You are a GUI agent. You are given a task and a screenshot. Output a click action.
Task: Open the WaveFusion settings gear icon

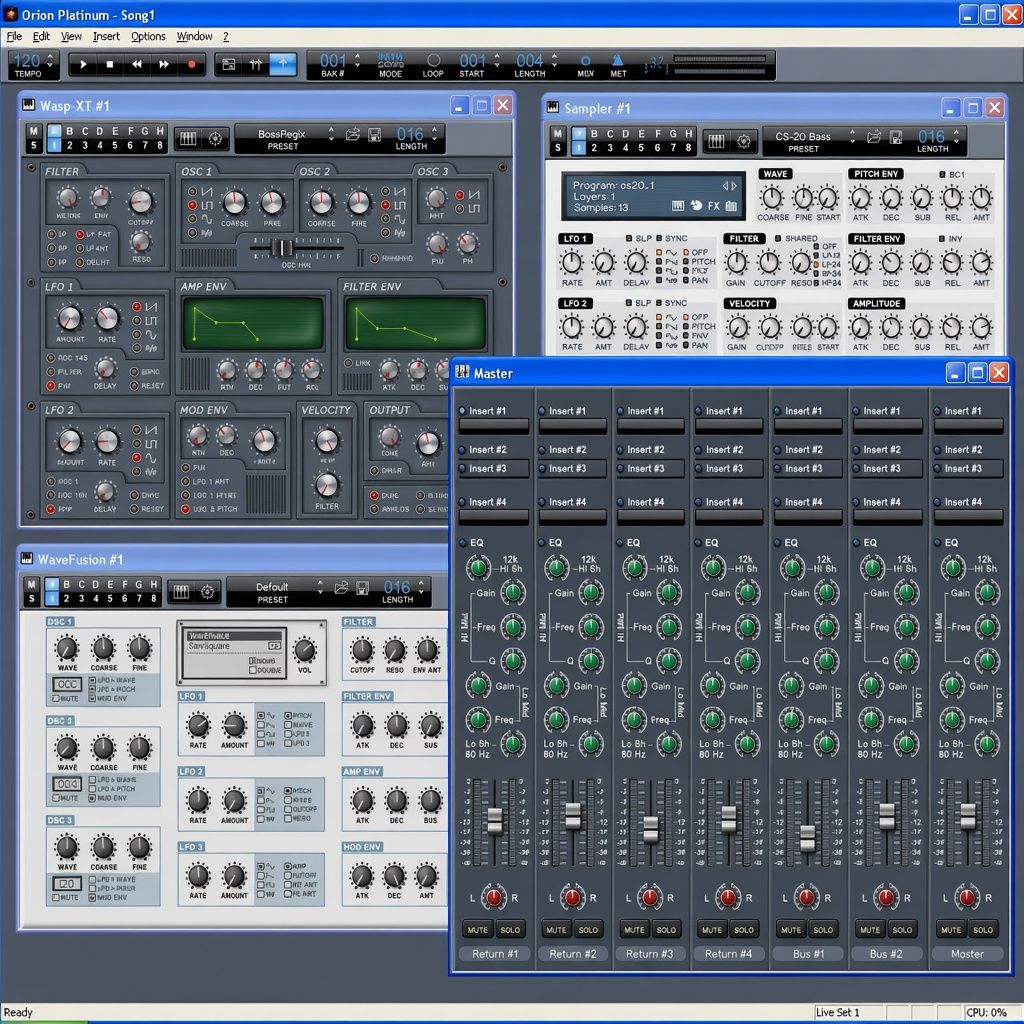pos(208,592)
